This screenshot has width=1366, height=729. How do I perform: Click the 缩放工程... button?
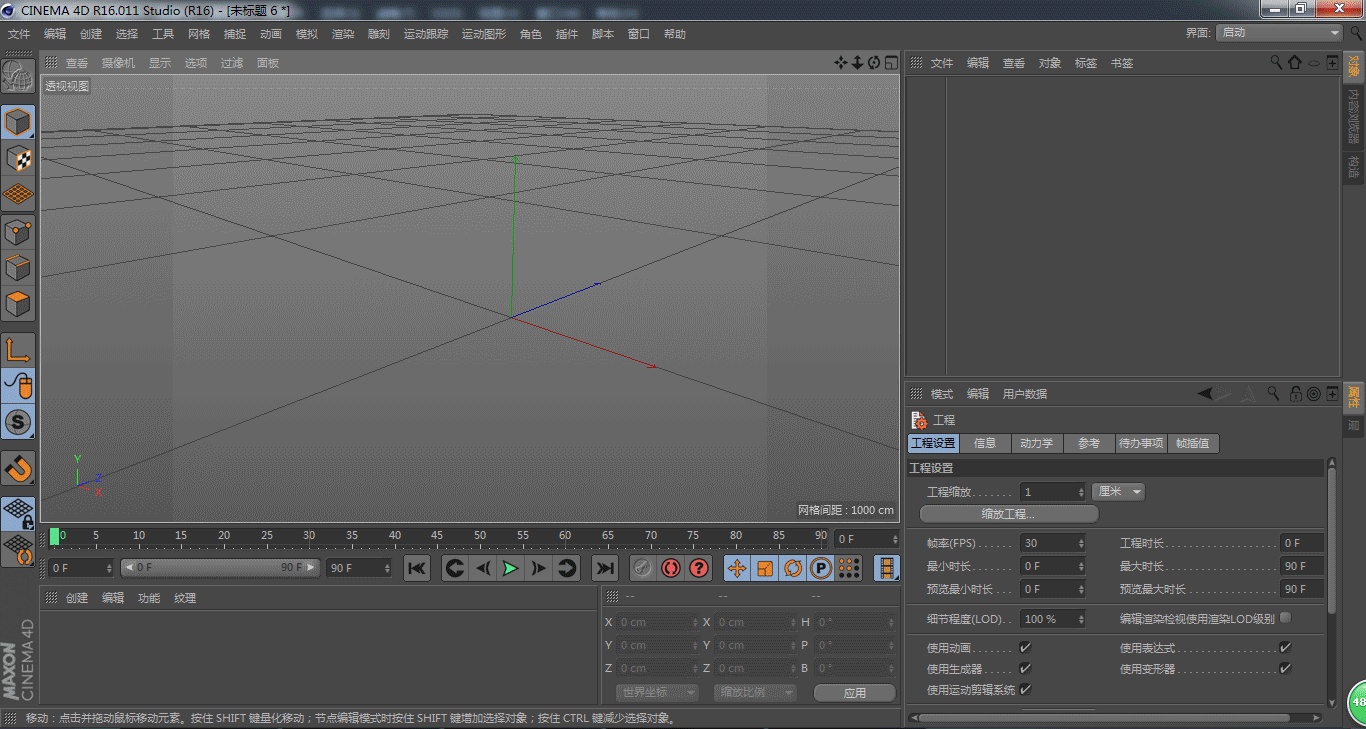1008,514
